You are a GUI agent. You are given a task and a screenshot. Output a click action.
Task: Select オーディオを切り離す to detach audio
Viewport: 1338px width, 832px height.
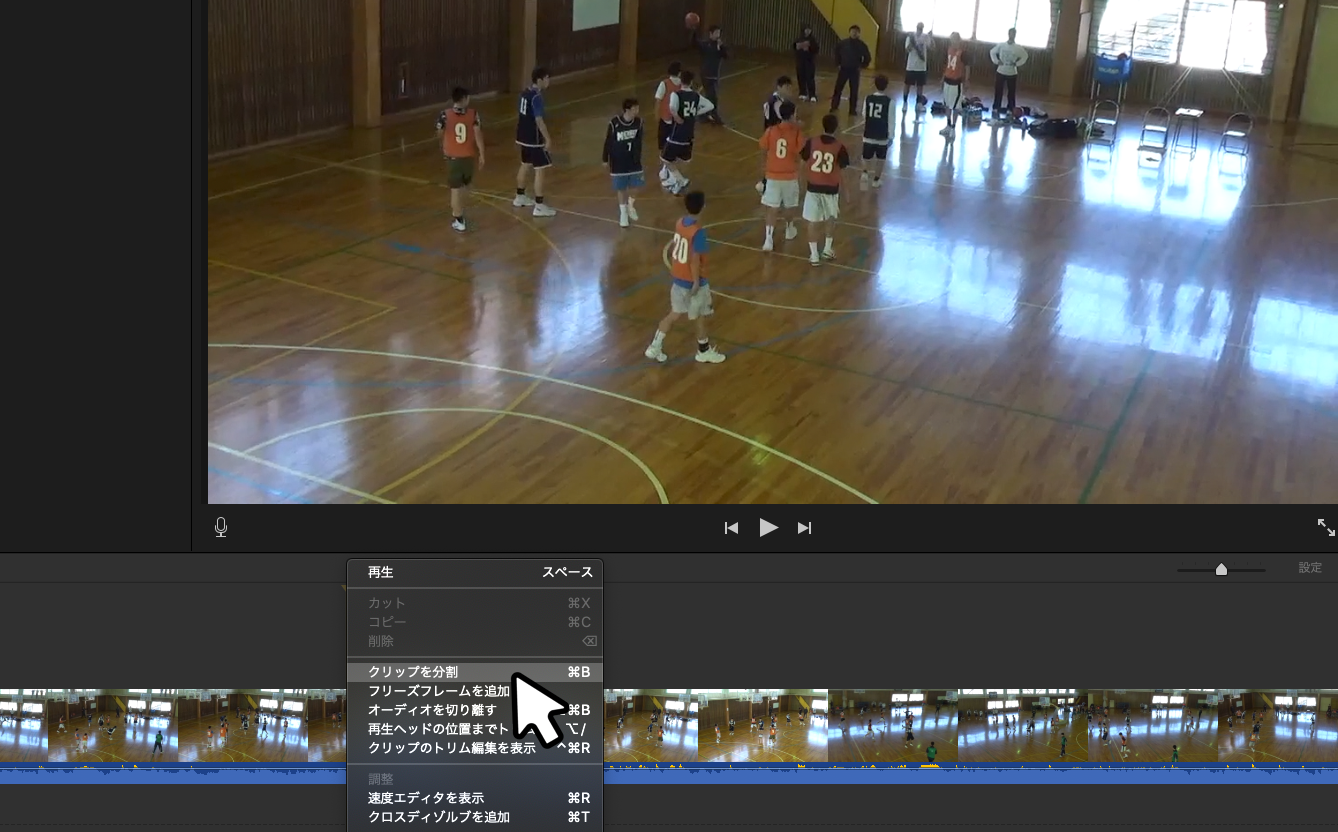click(432, 710)
